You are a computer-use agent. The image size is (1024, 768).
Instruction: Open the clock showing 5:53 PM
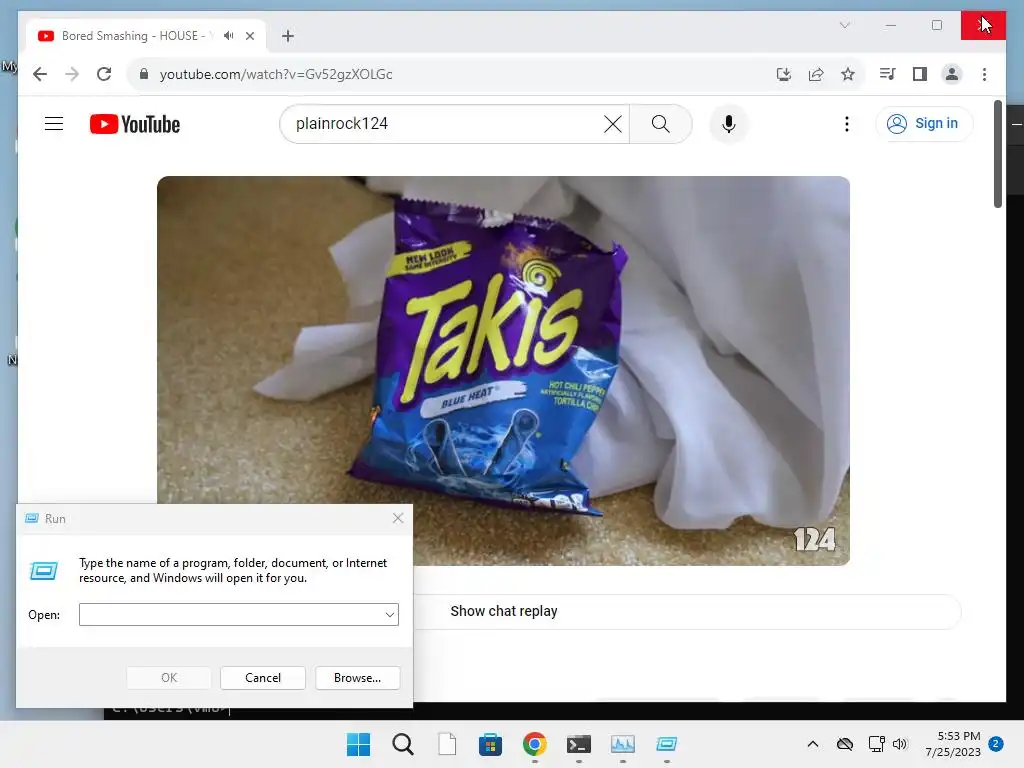(953, 744)
